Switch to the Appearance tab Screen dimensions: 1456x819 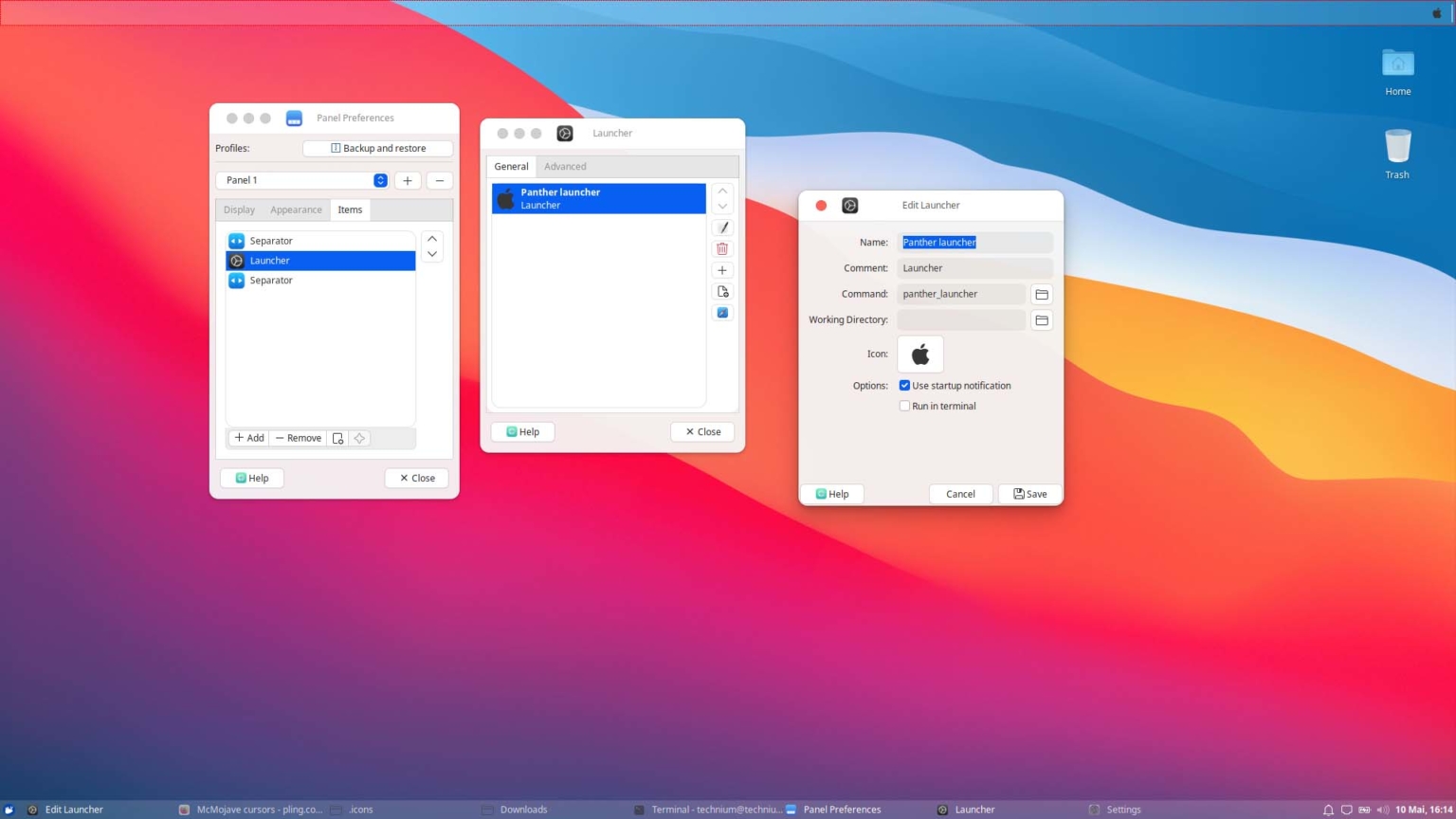296,210
